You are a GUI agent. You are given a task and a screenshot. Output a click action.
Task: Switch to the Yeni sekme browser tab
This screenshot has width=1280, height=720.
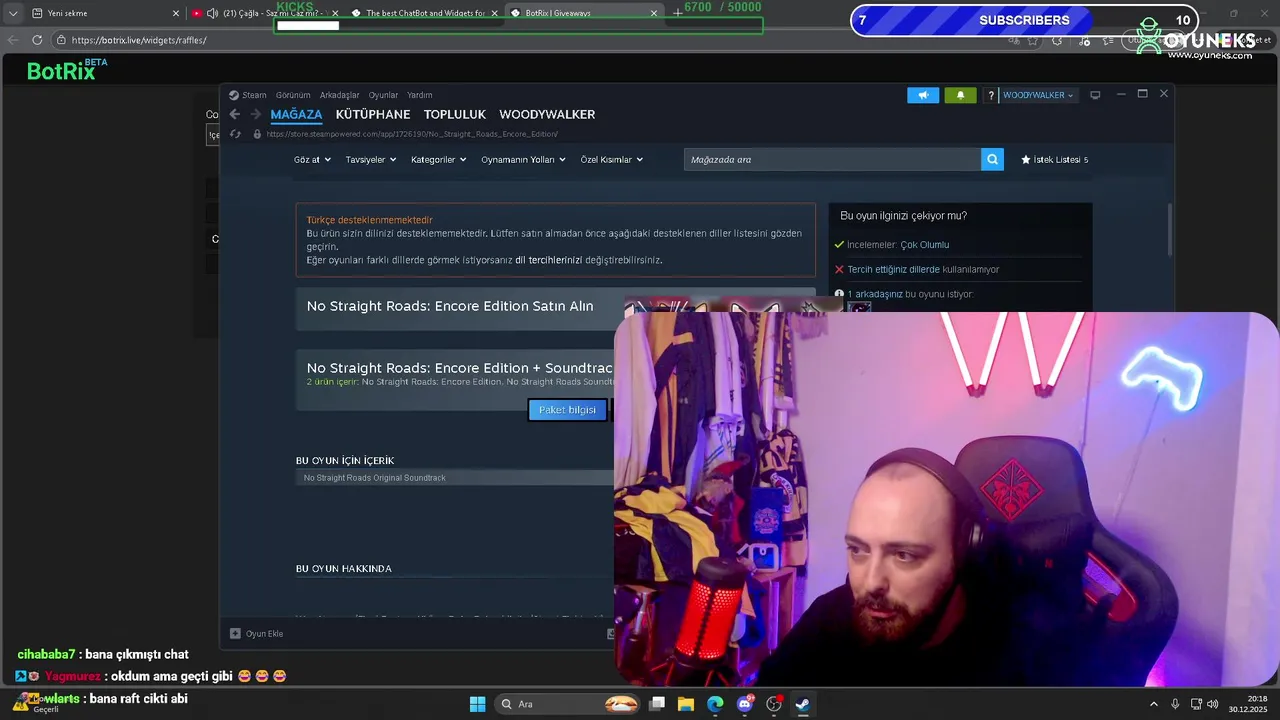tap(103, 13)
